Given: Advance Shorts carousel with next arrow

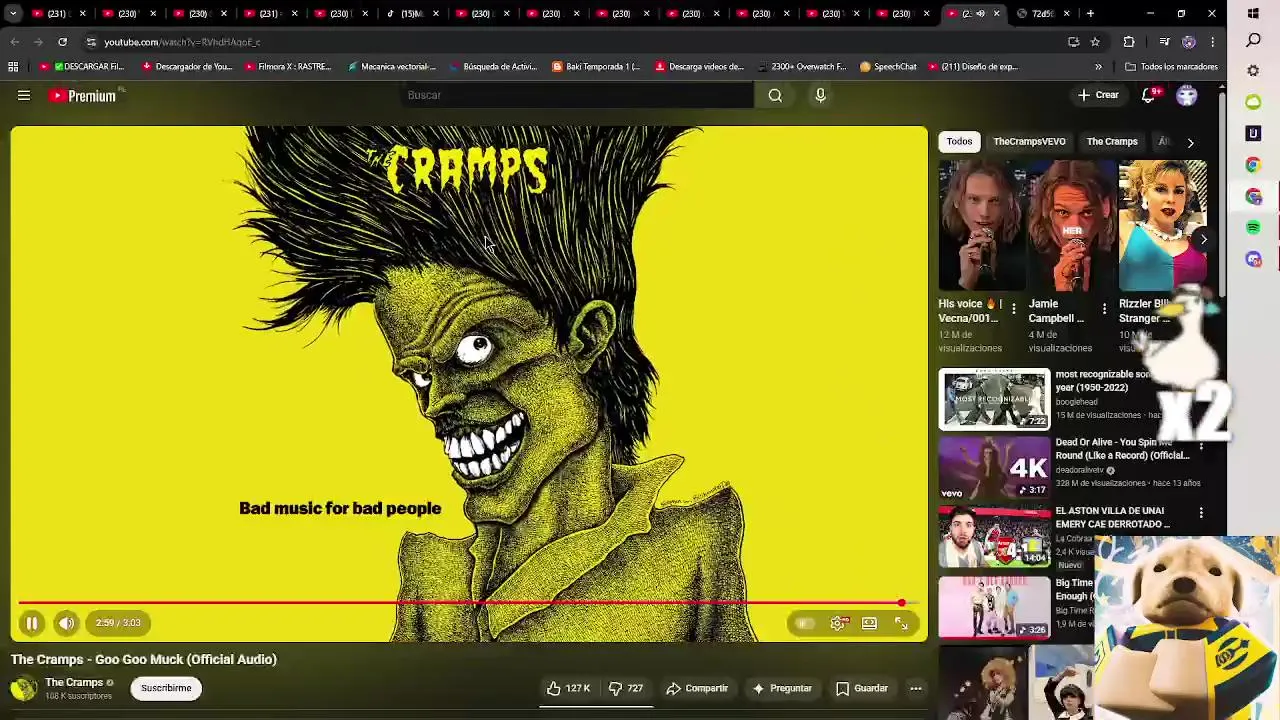Looking at the screenshot, I should click(1203, 240).
